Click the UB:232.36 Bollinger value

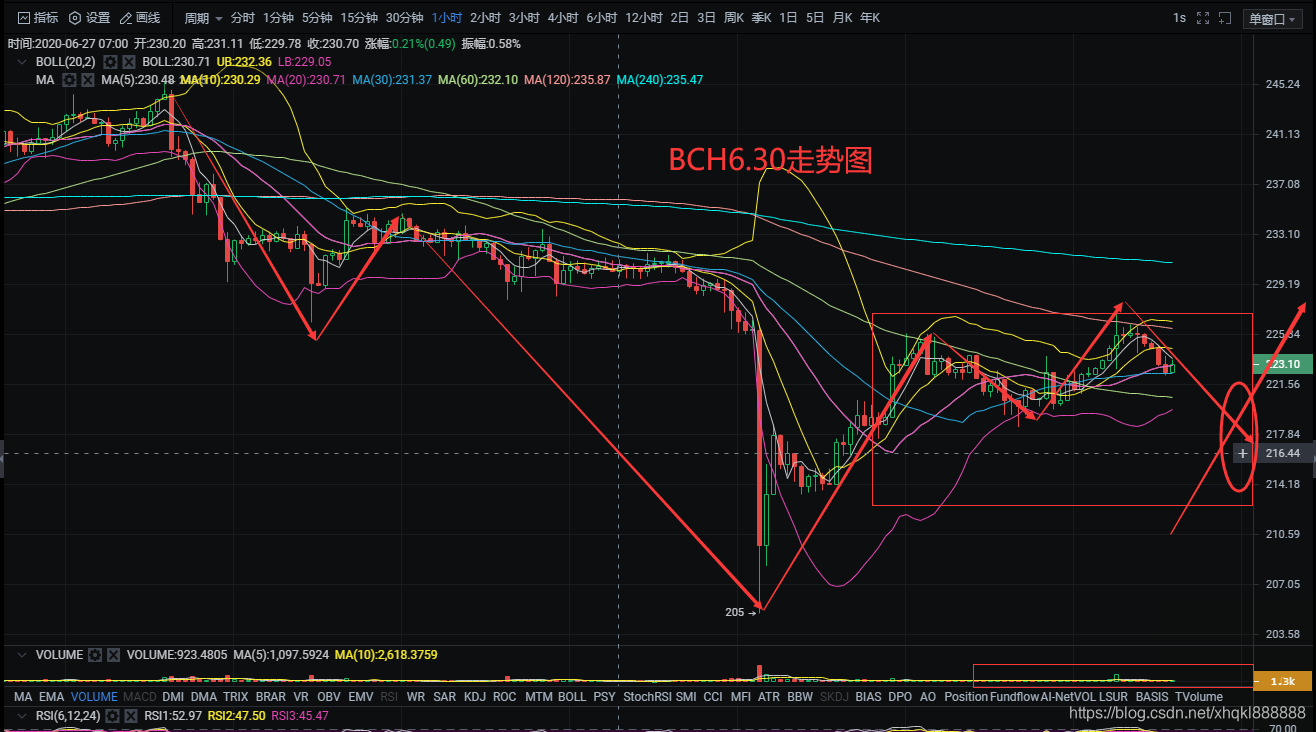click(244, 62)
